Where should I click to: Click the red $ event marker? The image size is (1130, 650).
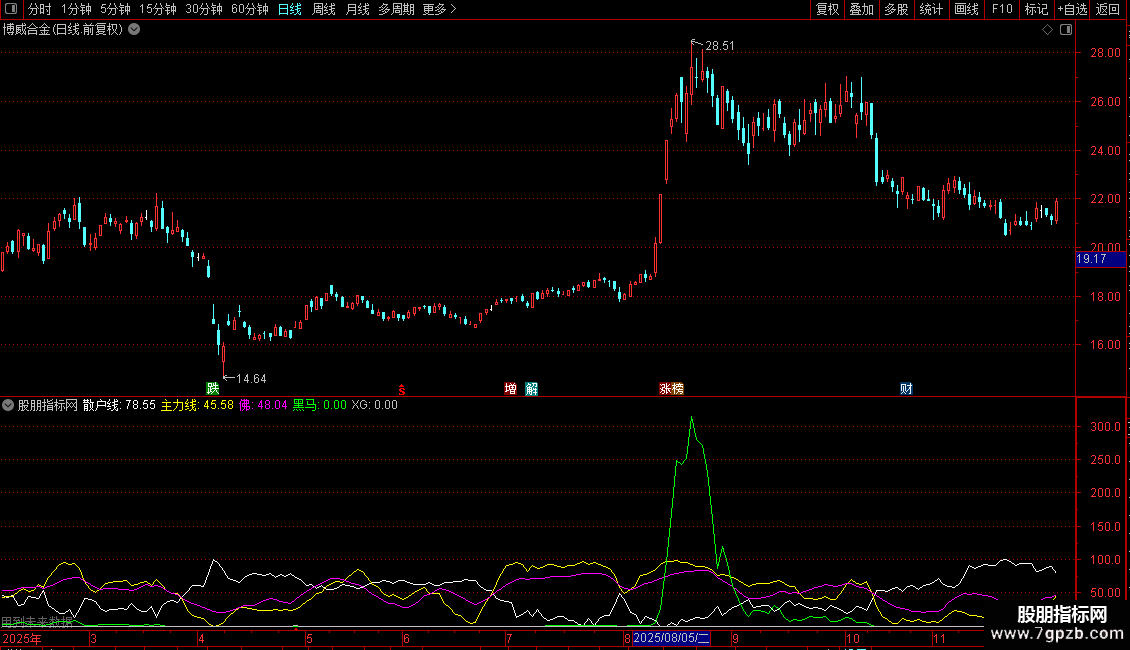401,390
